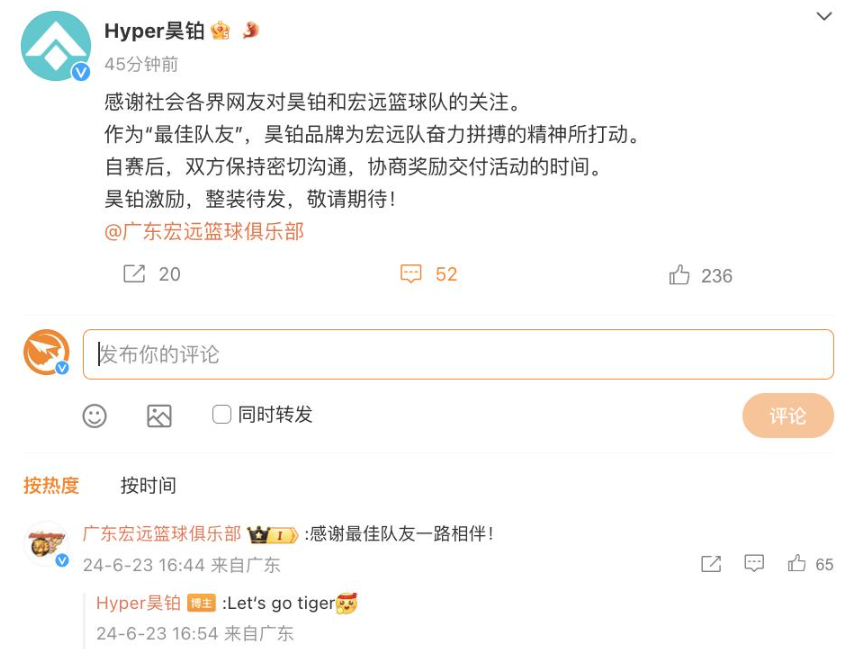
Task: Open the emoji picker for comments
Action: (x=94, y=416)
